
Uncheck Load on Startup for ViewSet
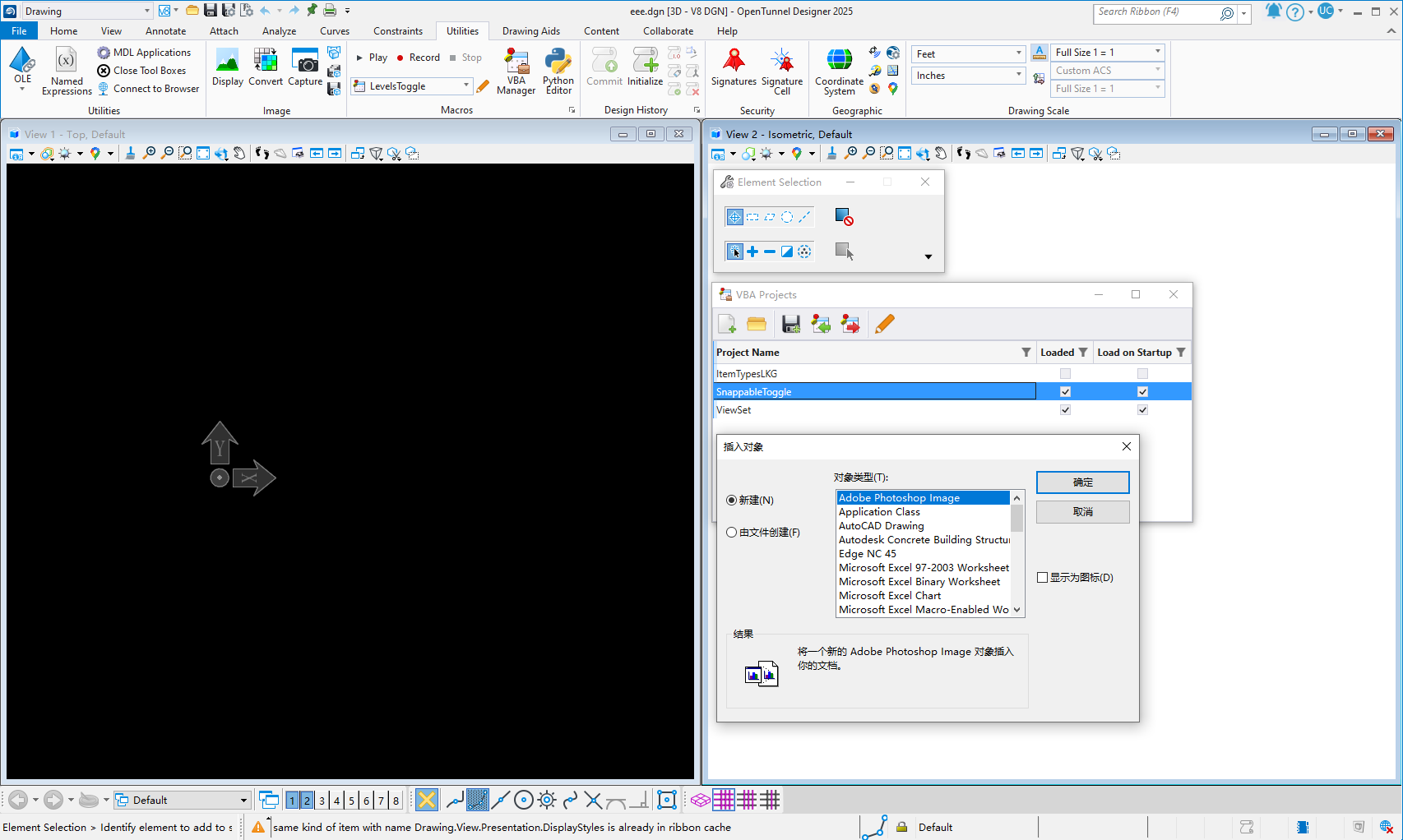[x=1142, y=409]
